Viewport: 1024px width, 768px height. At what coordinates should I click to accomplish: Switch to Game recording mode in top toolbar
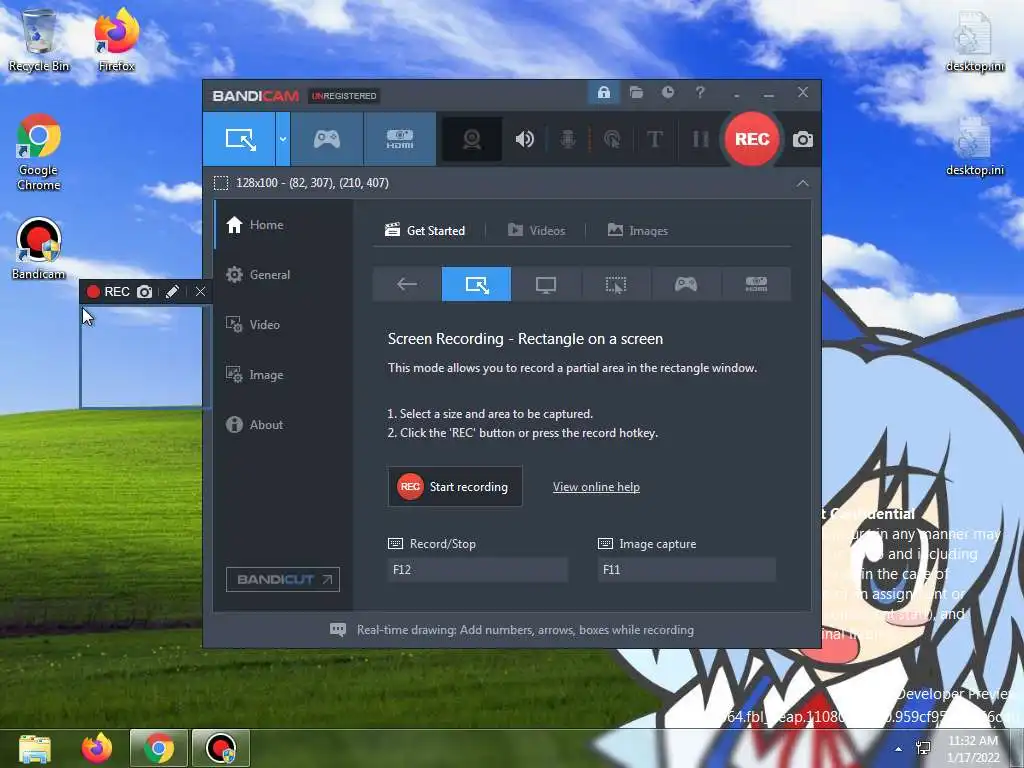click(327, 139)
